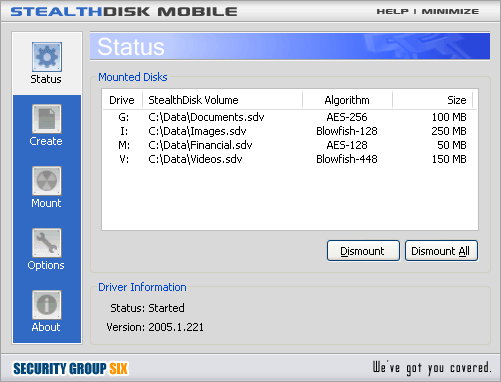Sort by the Drive column header
The width and height of the screenshot is (501, 382).
point(122,100)
